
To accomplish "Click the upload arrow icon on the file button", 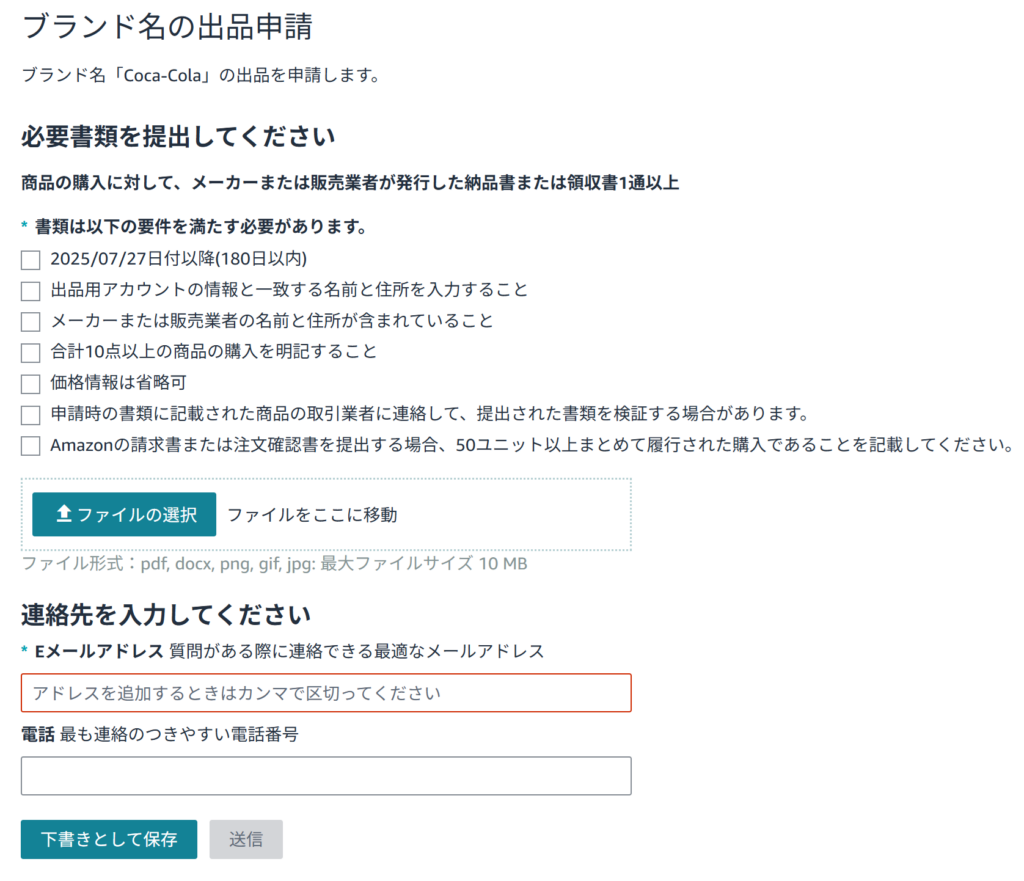I will tap(61, 514).
